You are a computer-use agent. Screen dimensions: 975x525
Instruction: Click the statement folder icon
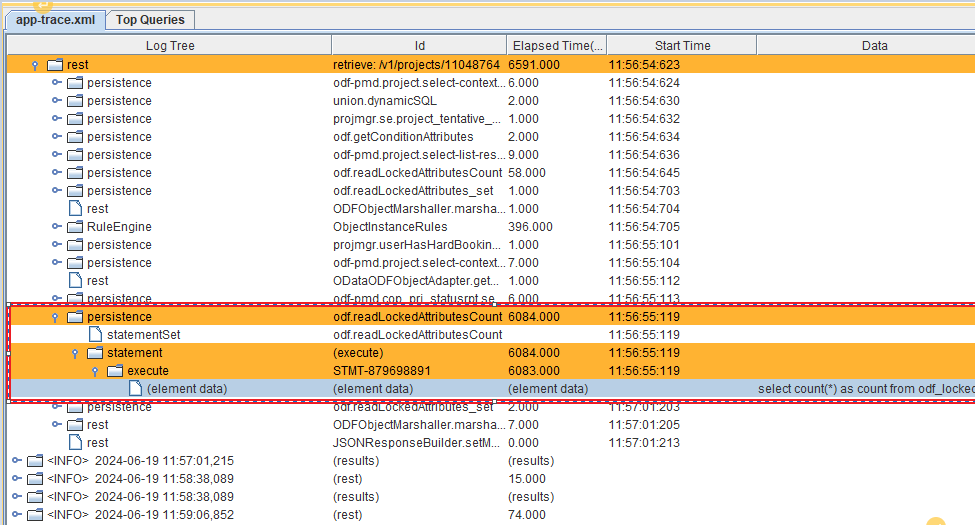95,353
